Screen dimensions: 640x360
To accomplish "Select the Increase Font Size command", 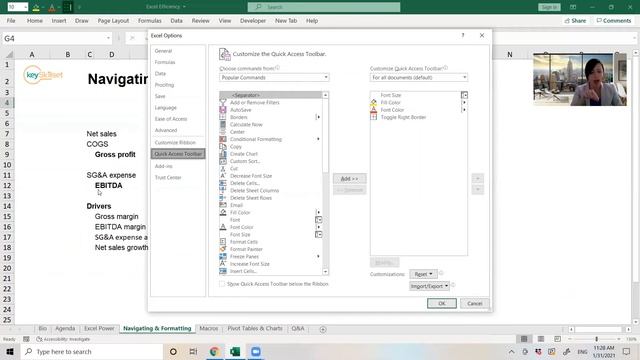I will click(x=271, y=264).
